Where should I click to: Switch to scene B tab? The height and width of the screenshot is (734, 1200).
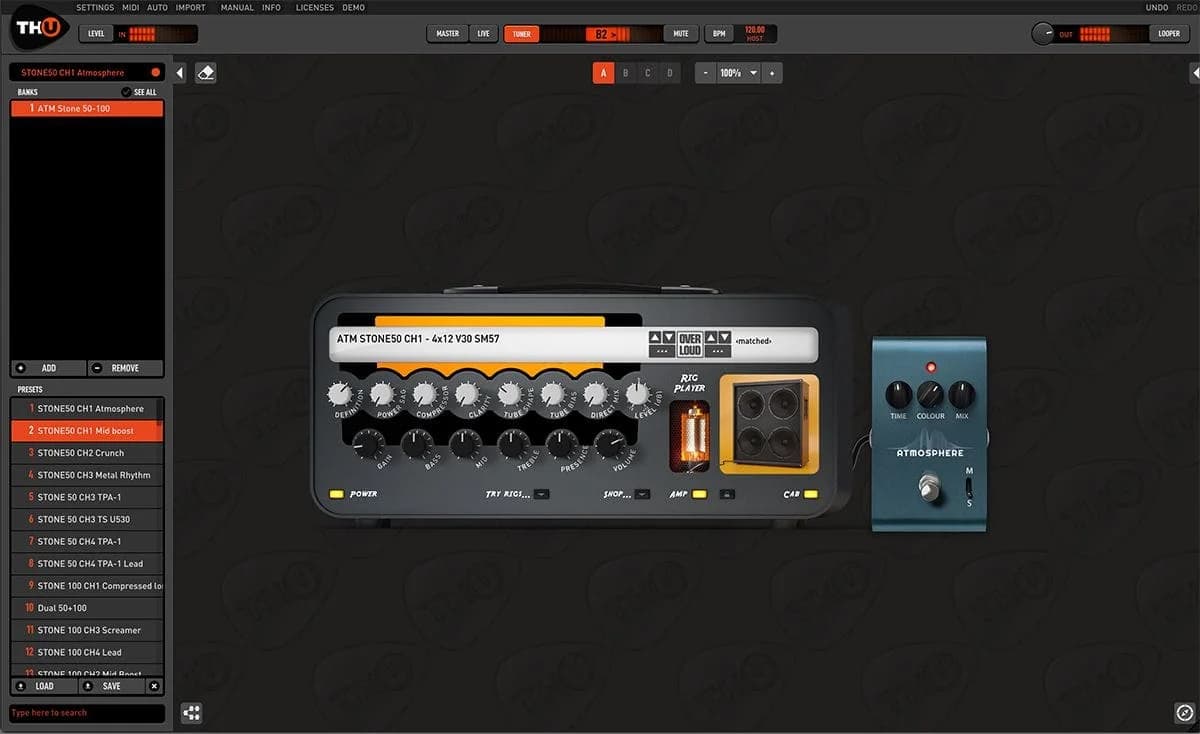(x=625, y=73)
